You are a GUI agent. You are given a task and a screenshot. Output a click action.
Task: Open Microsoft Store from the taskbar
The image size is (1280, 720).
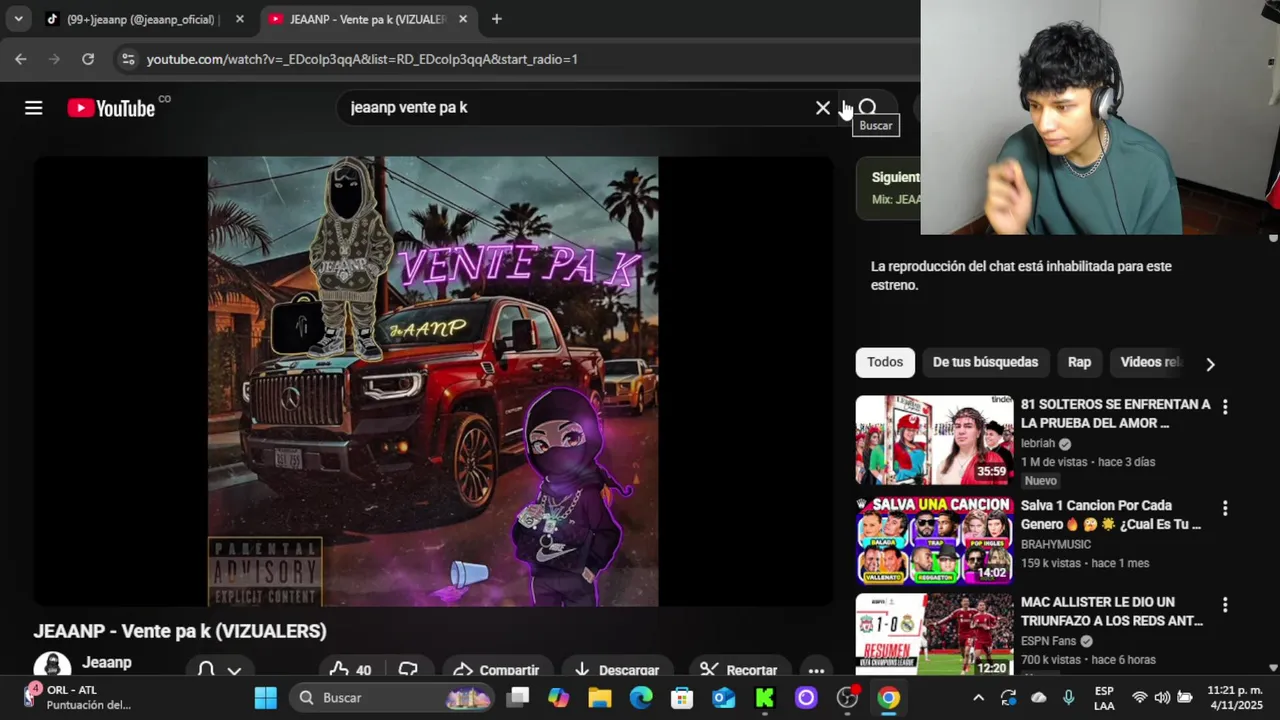682,698
